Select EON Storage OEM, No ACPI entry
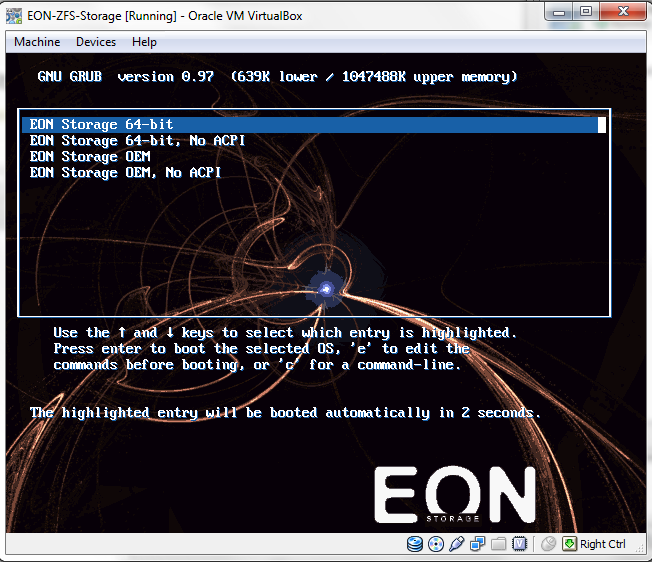The image size is (652, 562). pos(314,173)
